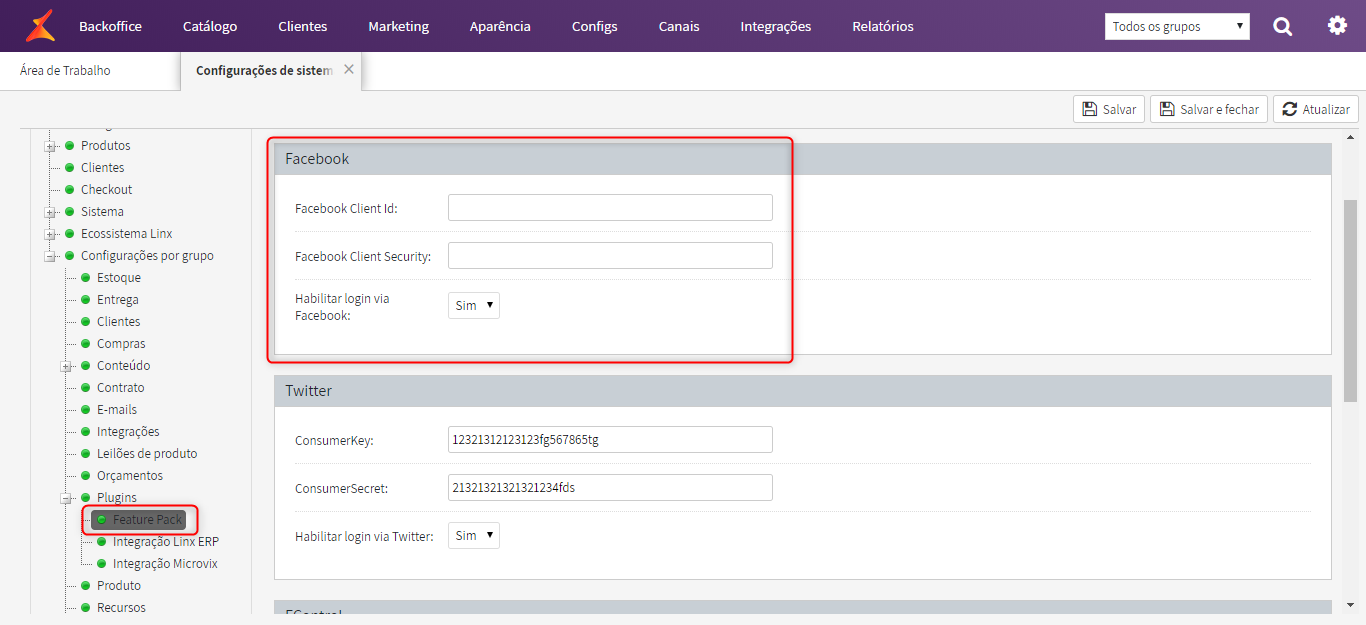This screenshot has height=625, width=1366.
Task: Select Produto item under group configs
Action: pyautogui.click(x=119, y=586)
